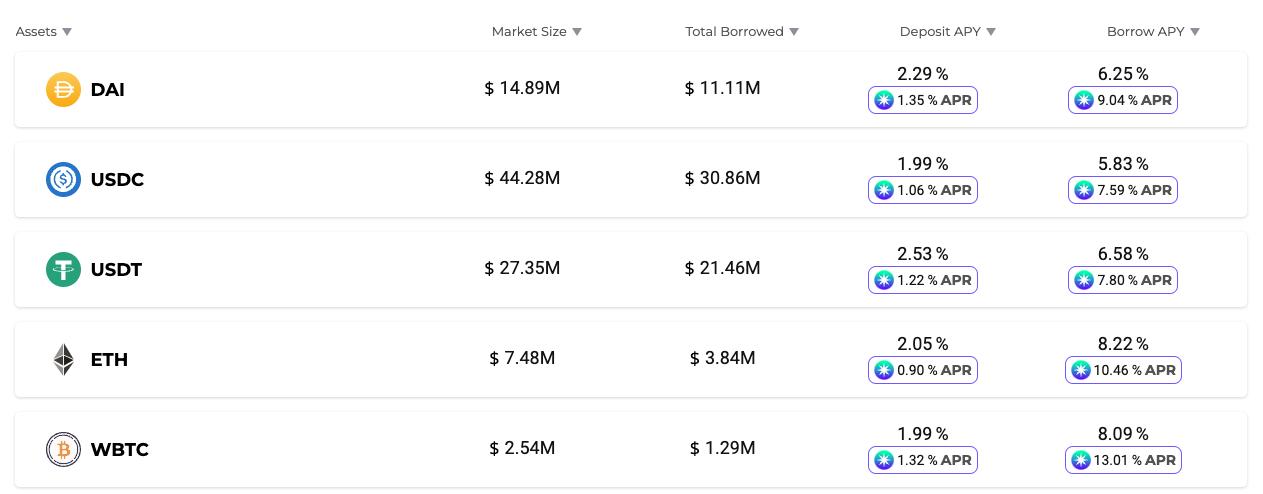Click the 7.80 % APR badge for USDT
The height and width of the screenshot is (494, 1263).
pos(1123,280)
